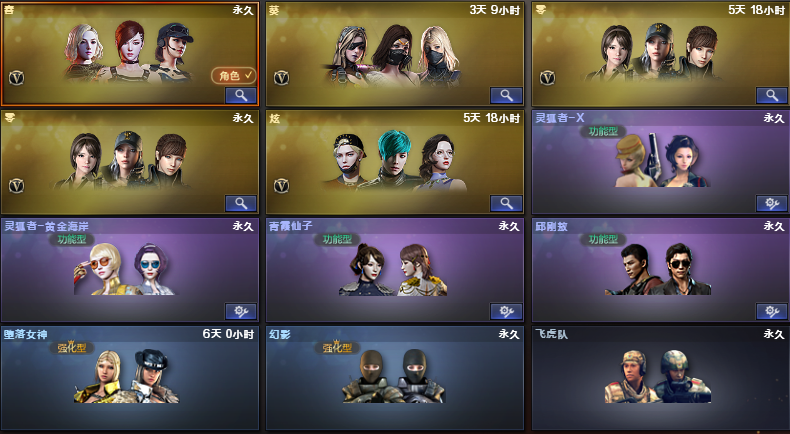Click the 强化型 tag on the 幻影 card

pyautogui.click(x=337, y=347)
